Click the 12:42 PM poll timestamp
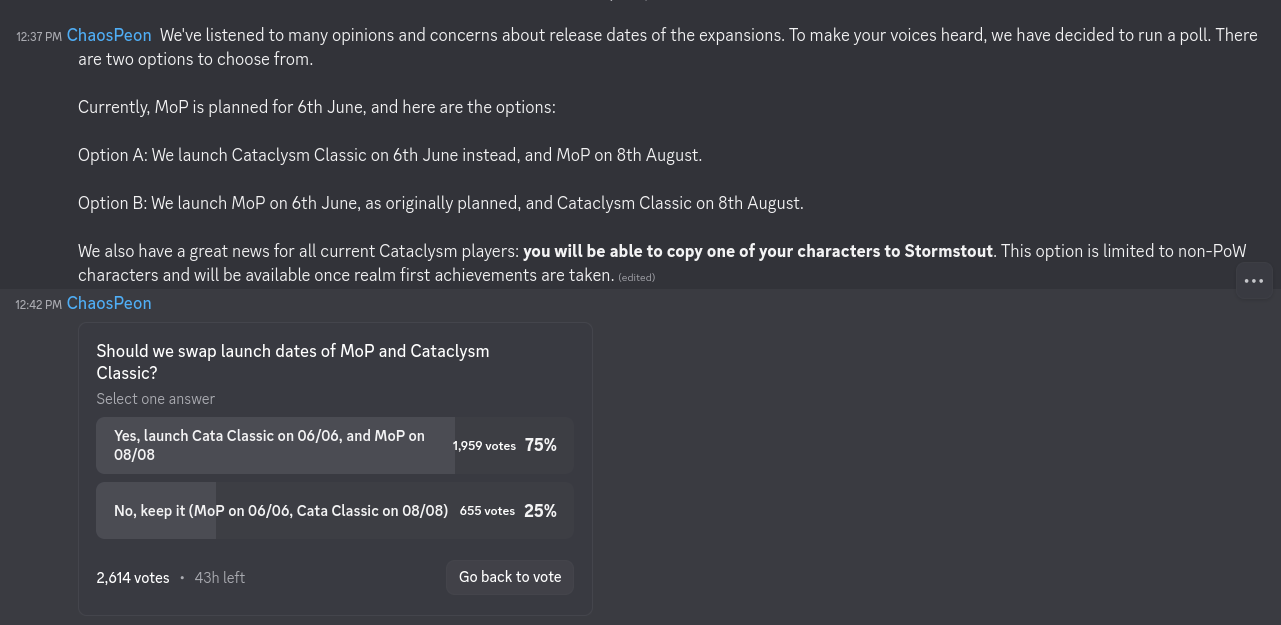Screen dimensions: 1281x625 pyautogui.click(x=39, y=304)
